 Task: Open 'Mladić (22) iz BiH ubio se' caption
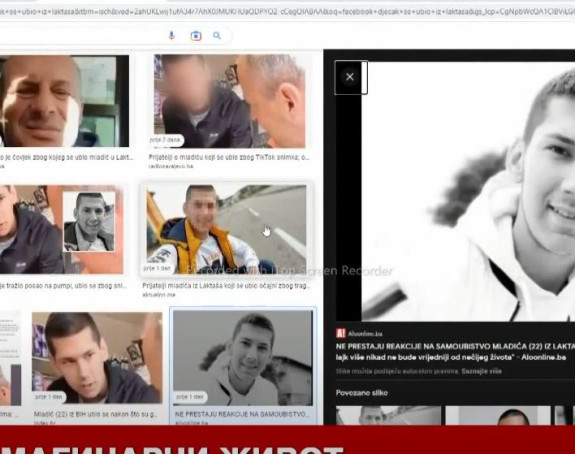[x=95, y=414]
